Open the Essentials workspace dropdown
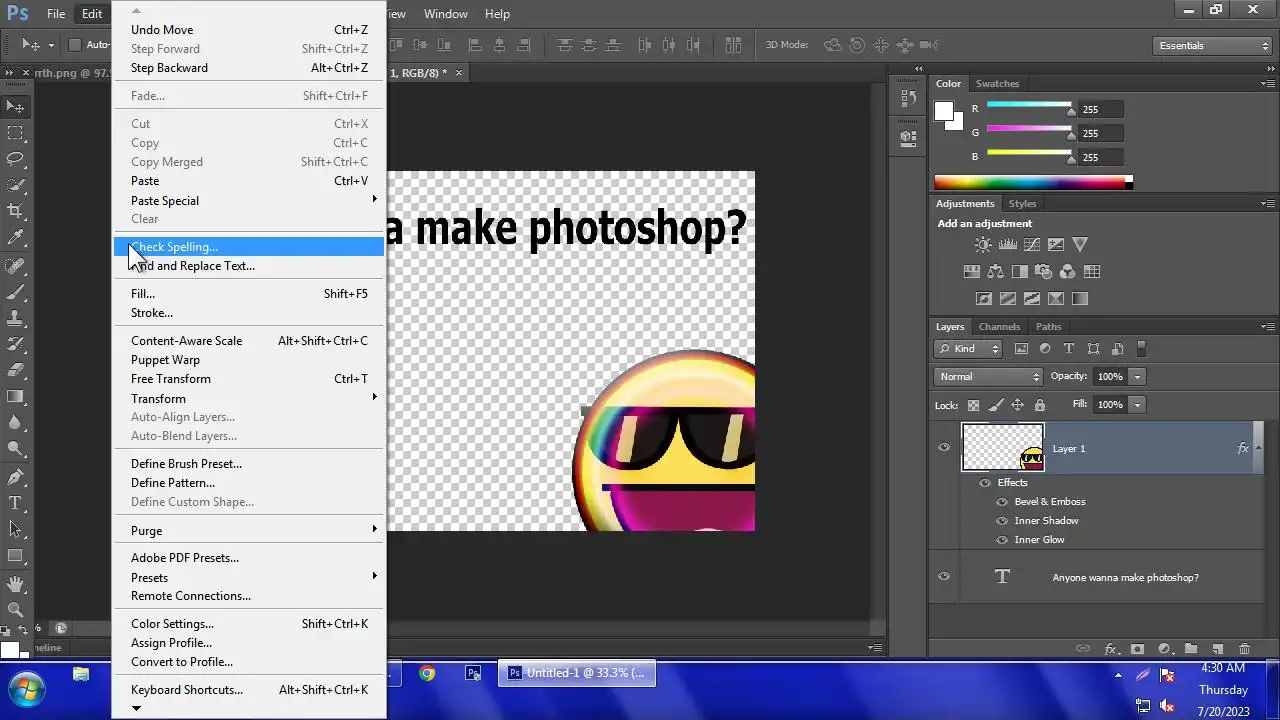This screenshot has width=1280, height=720. (x=1212, y=45)
